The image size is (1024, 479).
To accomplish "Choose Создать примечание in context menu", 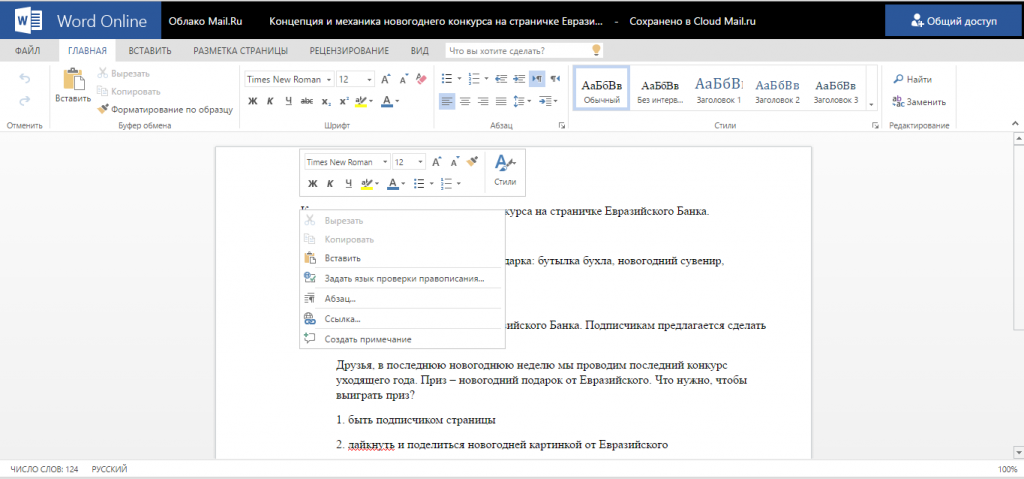I will [402, 339].
